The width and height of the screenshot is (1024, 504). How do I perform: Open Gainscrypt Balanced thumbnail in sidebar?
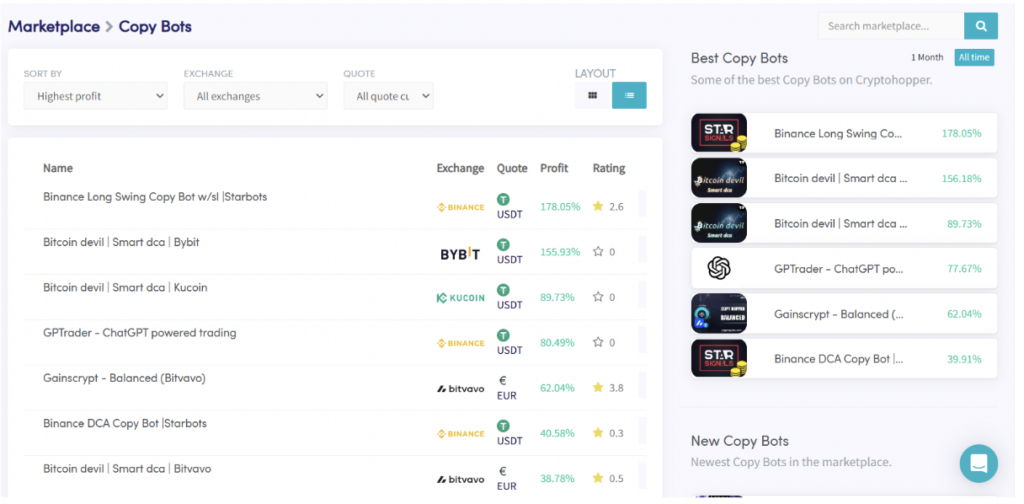[719, 313]
